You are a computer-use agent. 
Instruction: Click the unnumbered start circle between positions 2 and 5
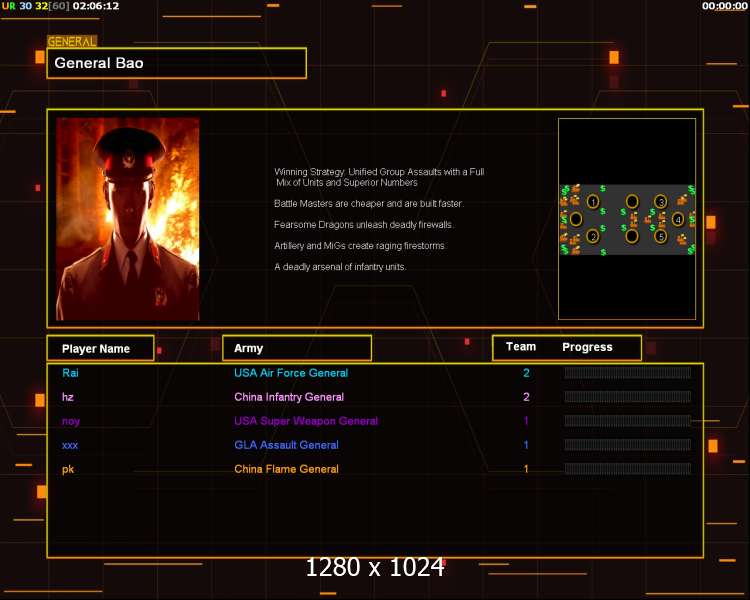pos(632,236)
